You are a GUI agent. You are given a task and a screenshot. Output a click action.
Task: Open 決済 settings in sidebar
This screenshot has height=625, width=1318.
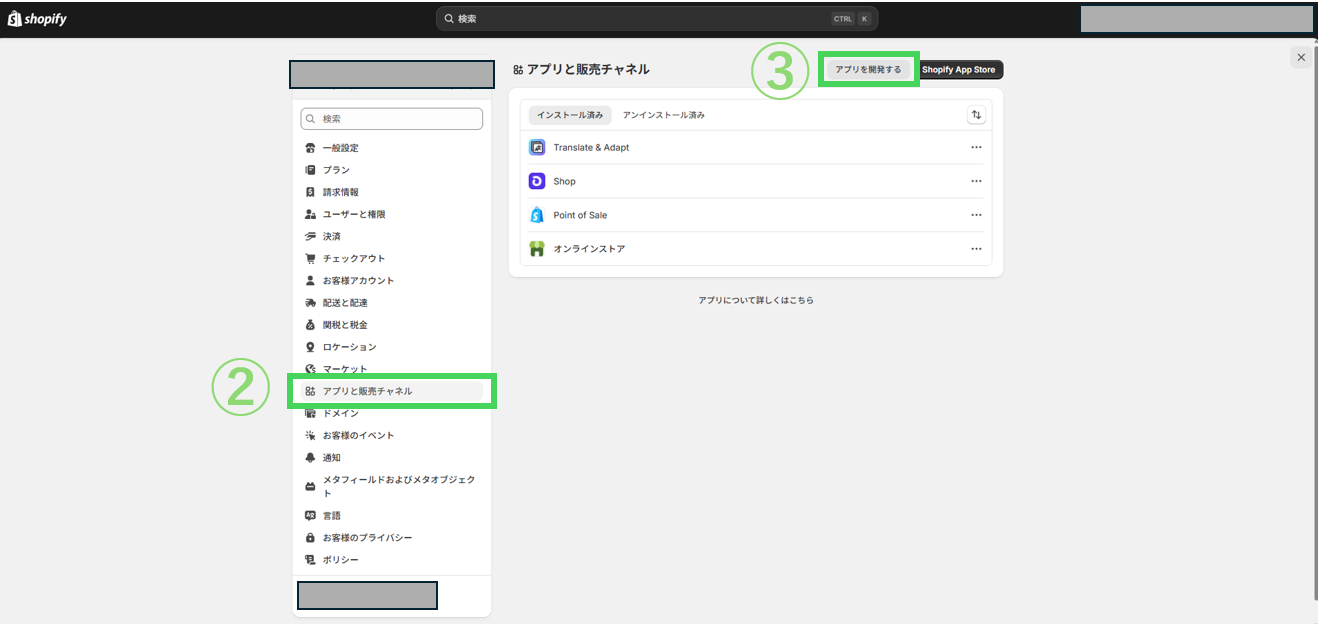click(331, 236)
